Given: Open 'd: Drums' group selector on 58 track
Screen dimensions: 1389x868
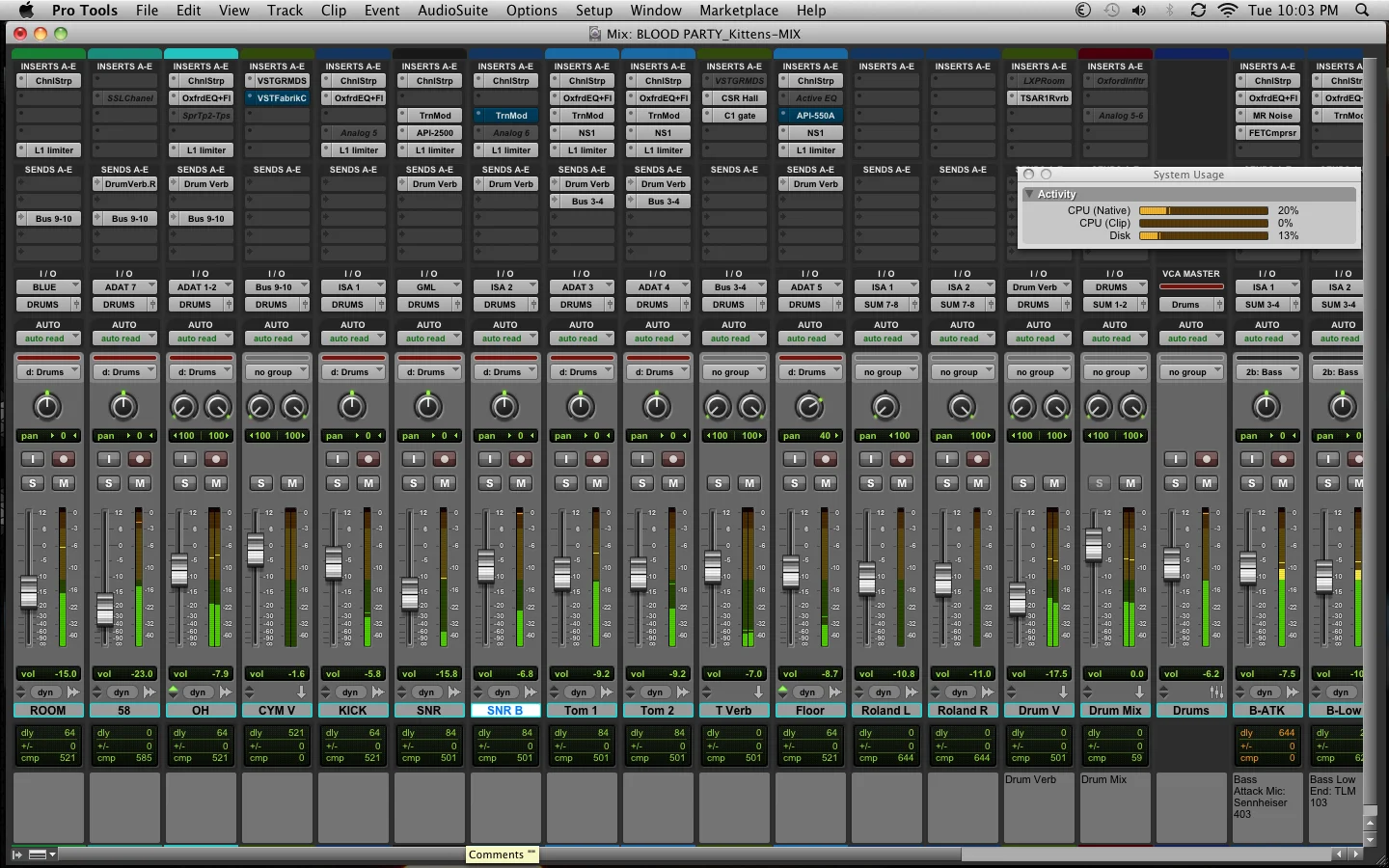Looking at the screenshot, I should point(123,372).
